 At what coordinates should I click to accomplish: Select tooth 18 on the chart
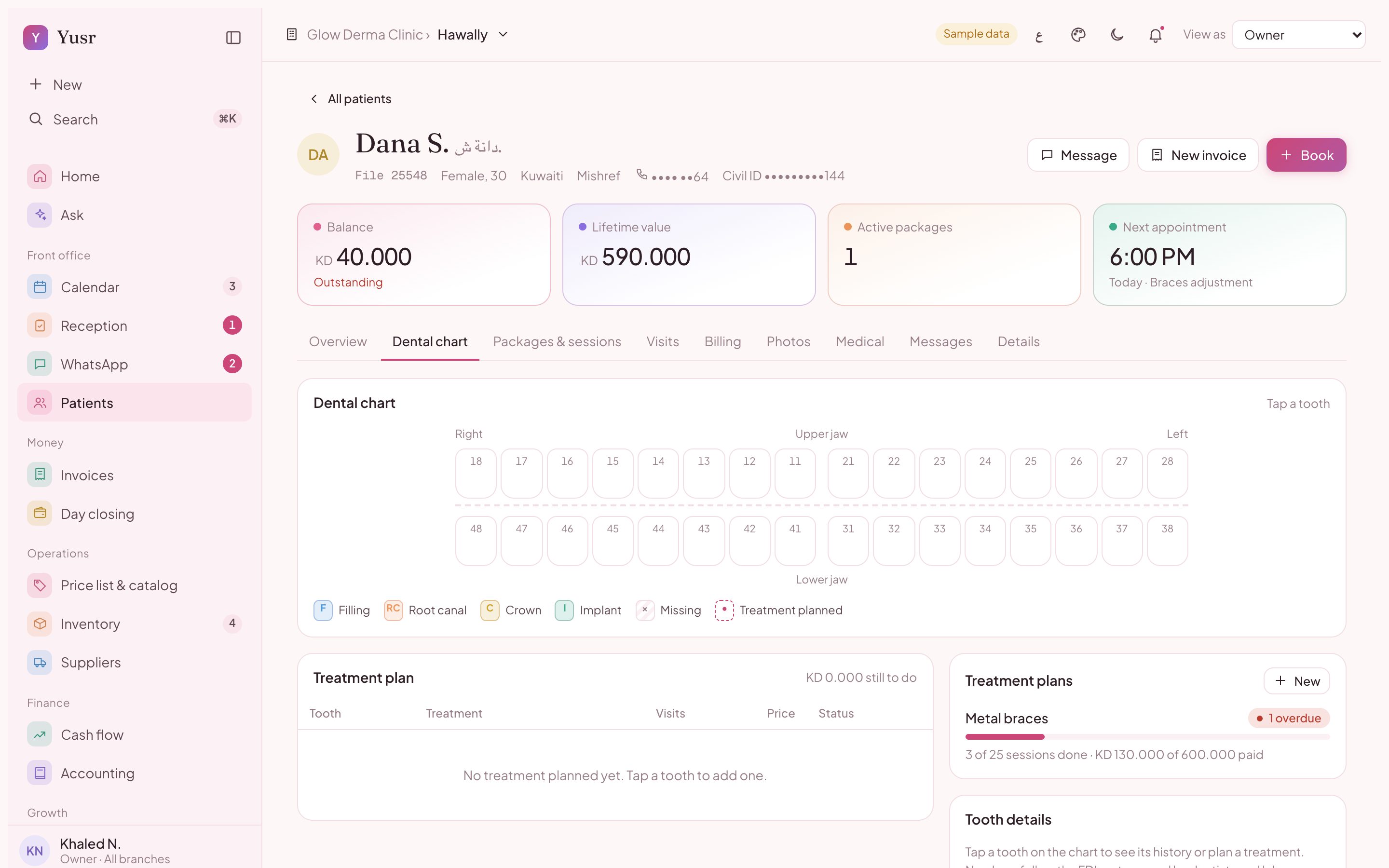click(476, 474)
